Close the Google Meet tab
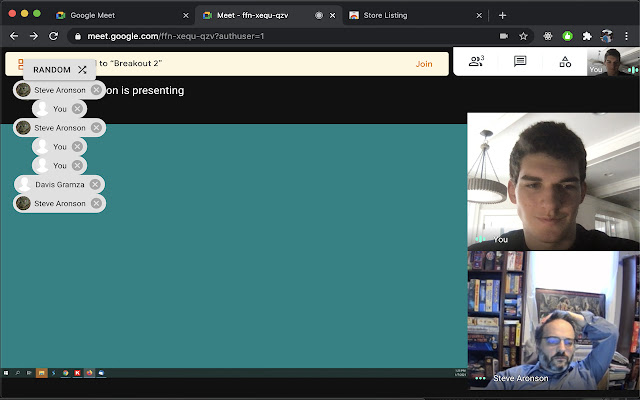This screenshot has height=400, width=640. coord(186,16)
